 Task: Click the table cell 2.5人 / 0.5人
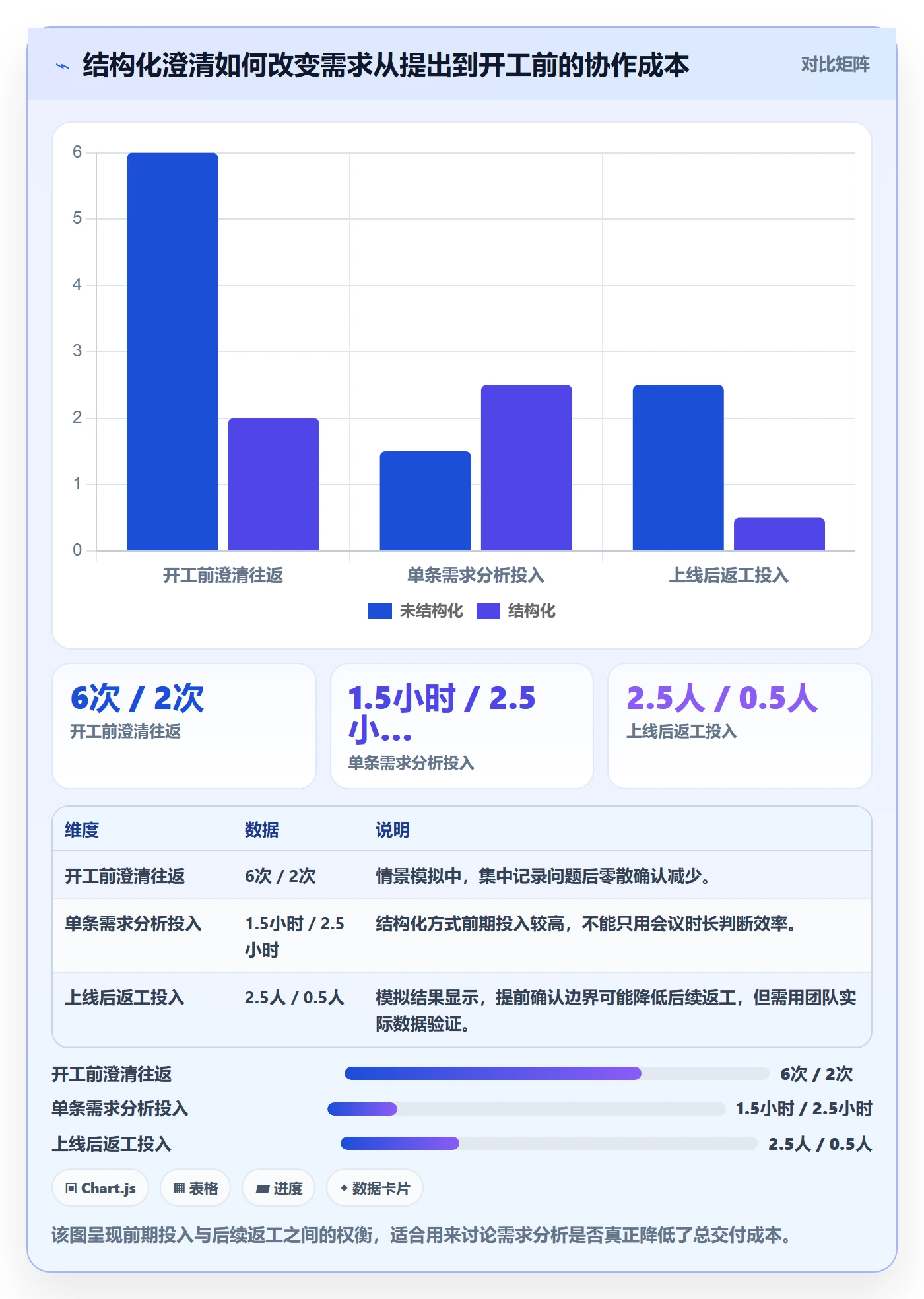coord(295,997)
